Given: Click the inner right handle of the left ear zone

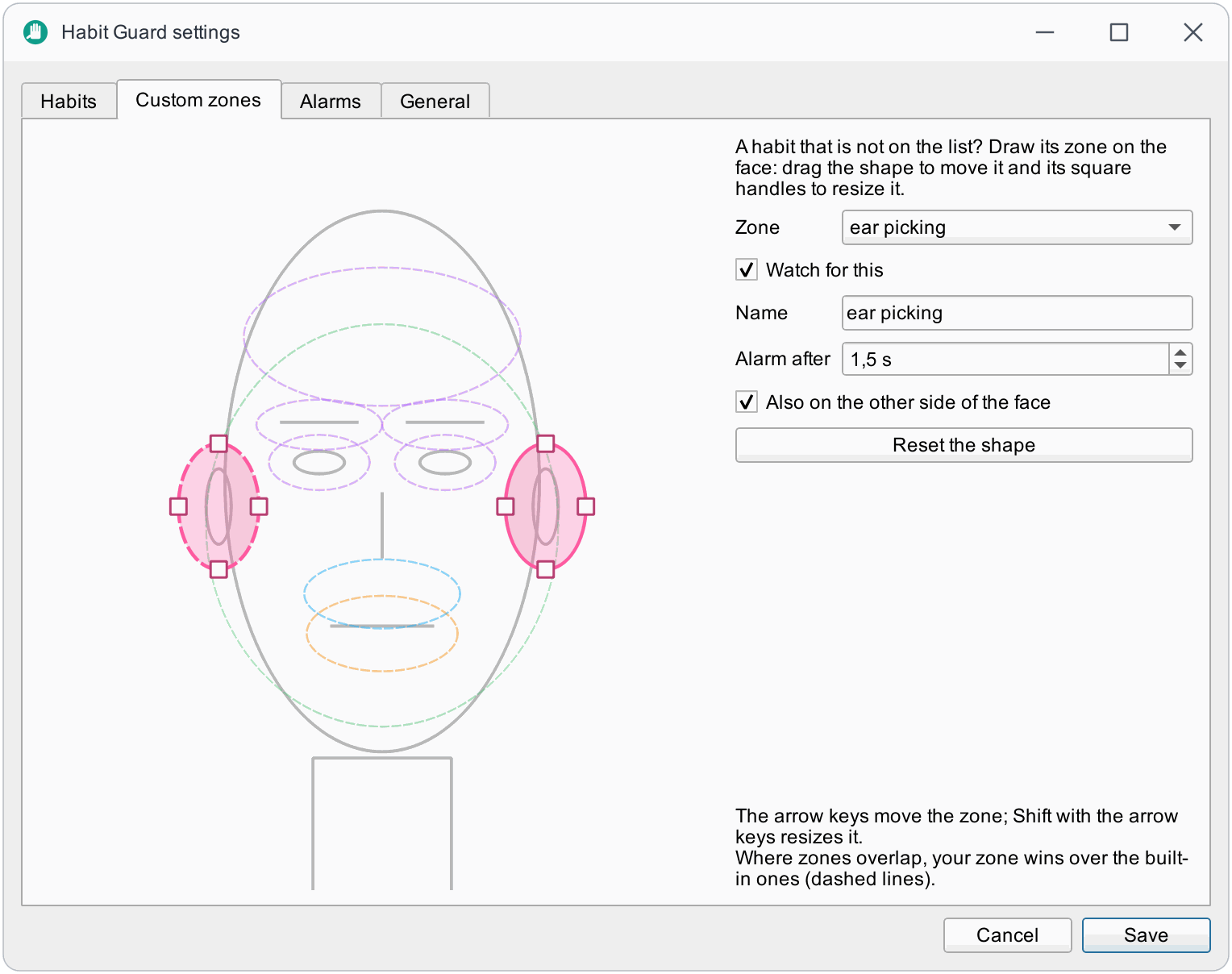Looking at the screenshot, I should (x=259, y=506).
